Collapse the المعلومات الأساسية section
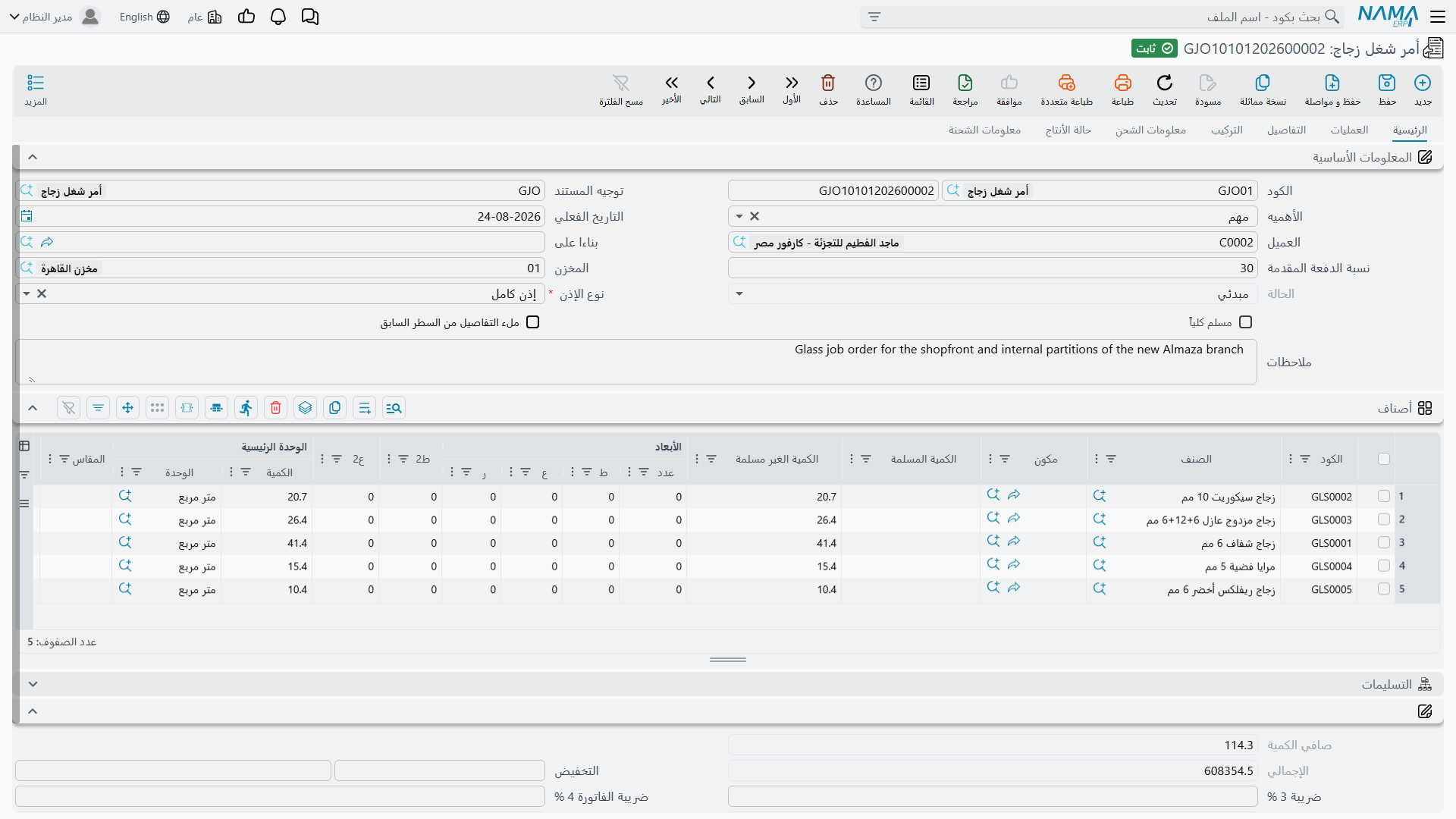 33,157
